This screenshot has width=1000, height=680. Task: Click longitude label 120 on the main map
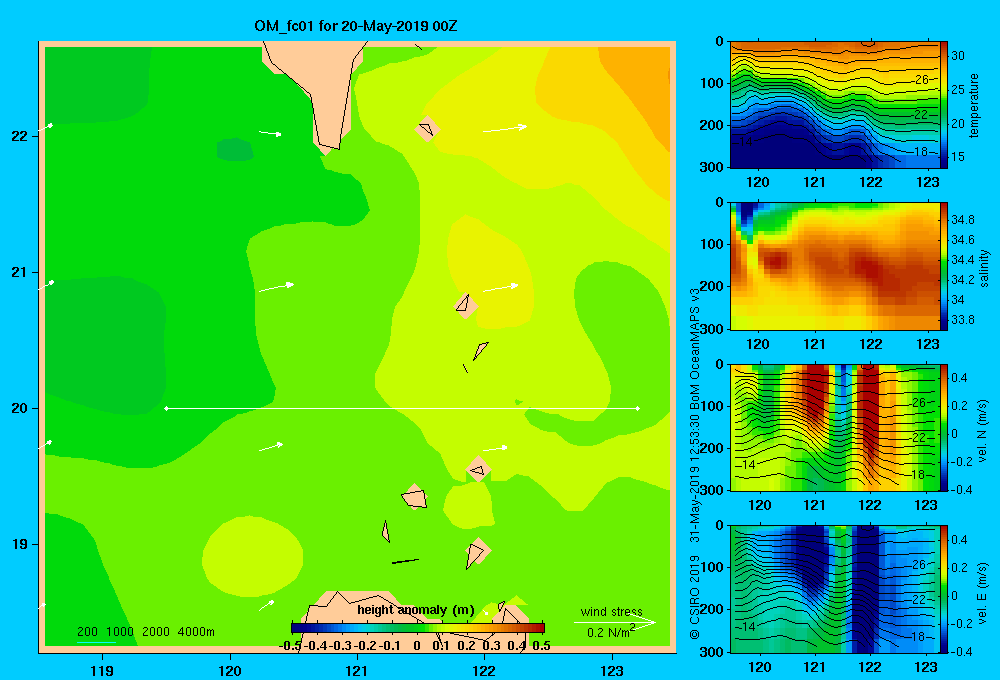pyautogui.click(x=230, y=670)
